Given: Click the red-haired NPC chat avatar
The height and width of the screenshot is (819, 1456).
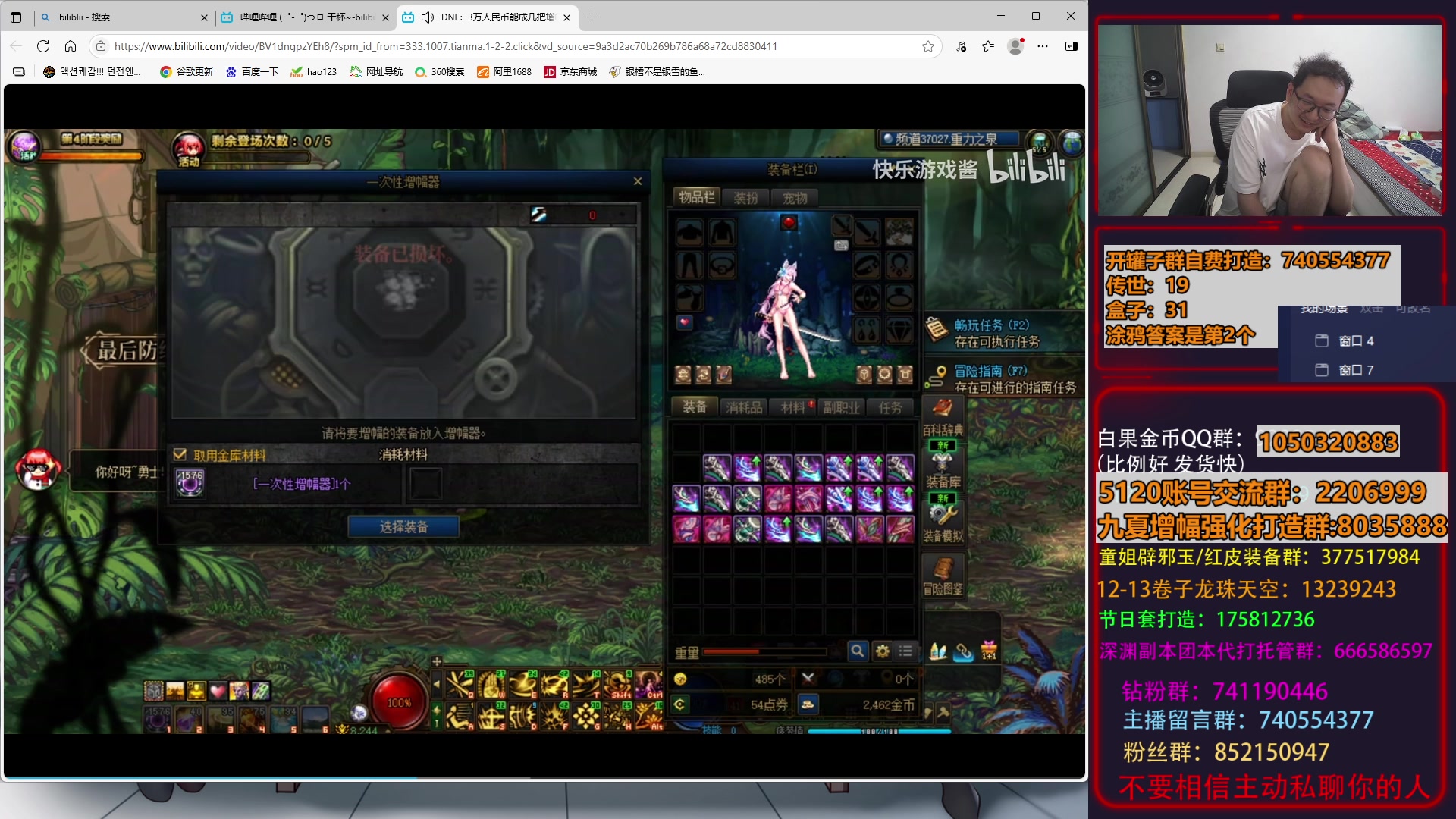Looking at the screenshot, I should pyautogui.click(x=38, y=469).
